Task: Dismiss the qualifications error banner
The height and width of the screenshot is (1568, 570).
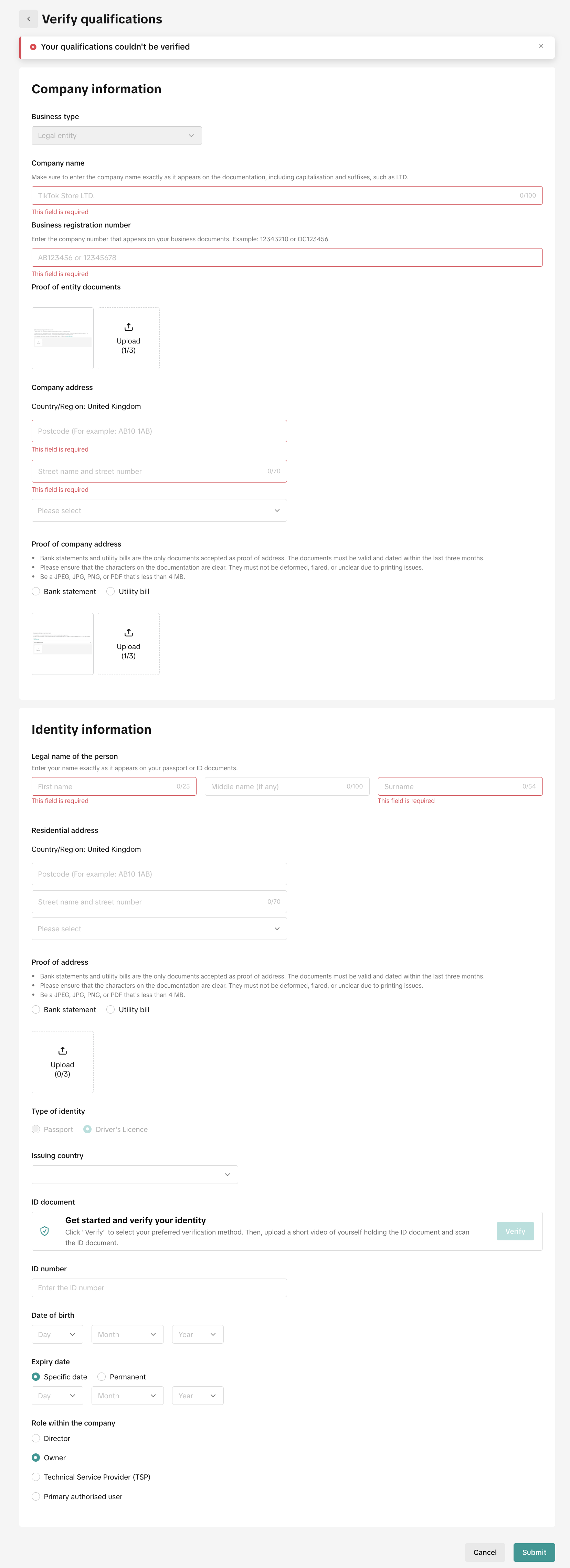Action: click(541, 46)
